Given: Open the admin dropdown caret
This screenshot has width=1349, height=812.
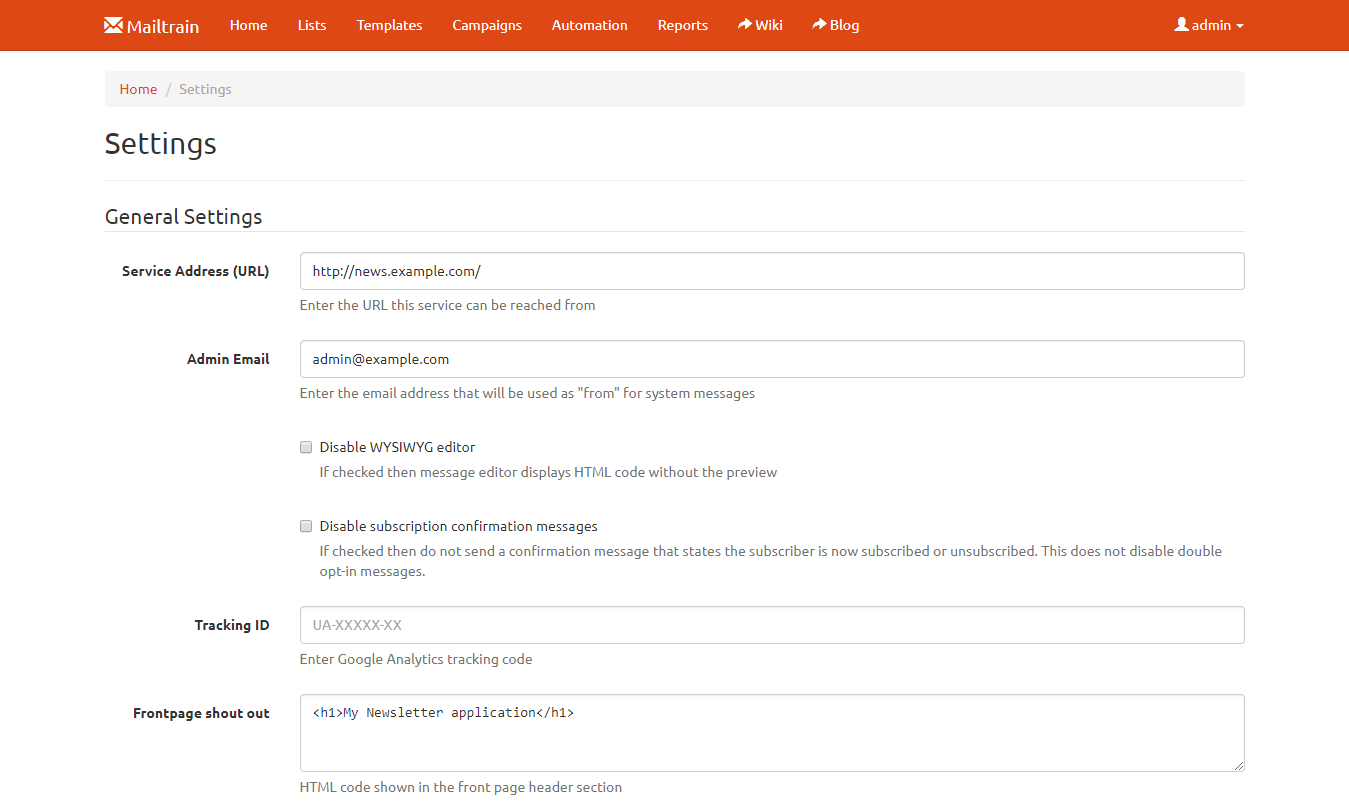Looking at the screenshot, I should point(1240,26).
